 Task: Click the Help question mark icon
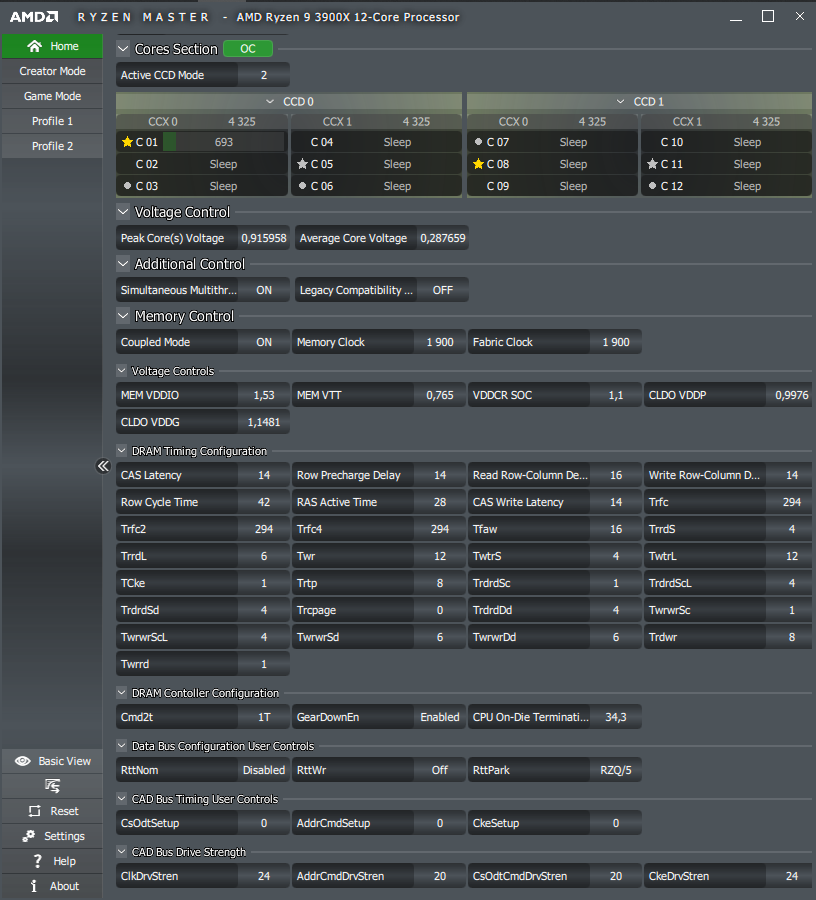[x=38, y=861]
